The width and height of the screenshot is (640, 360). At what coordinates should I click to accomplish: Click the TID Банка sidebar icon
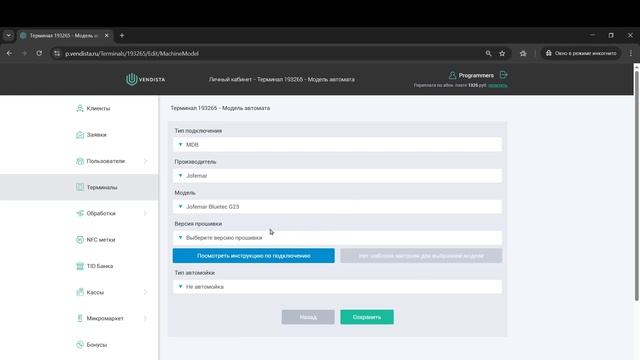tap(80, 266)
